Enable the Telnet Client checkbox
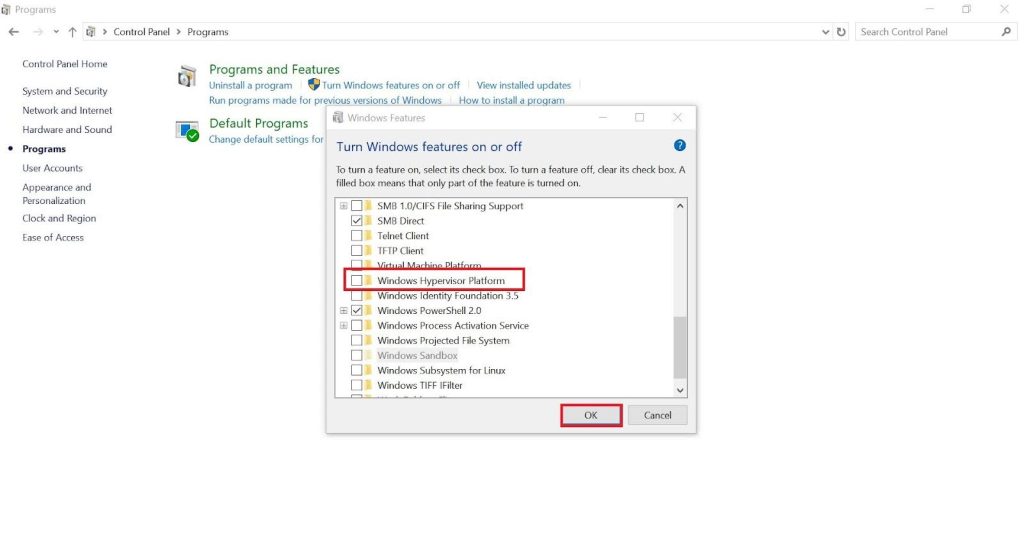Image resolution: width=1024 pixels, height=534 pixels. coord(357,236)
